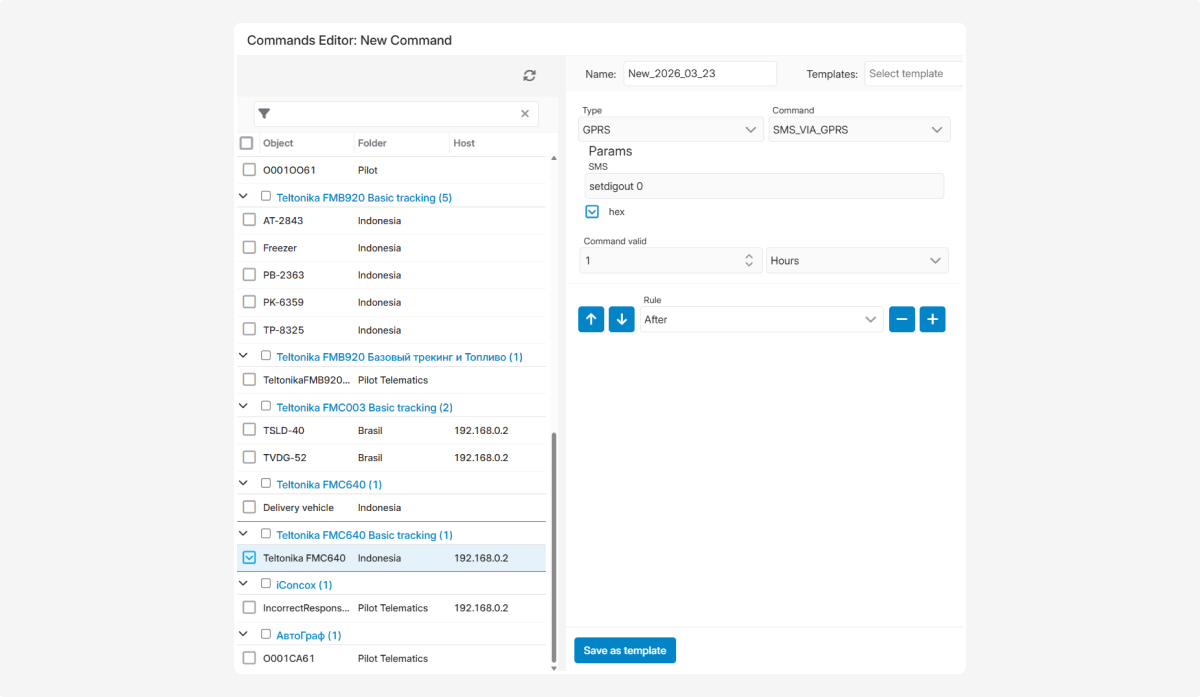Image resolution: width=1200 pixels, height=697 pixels.
Task: Click the filter funnel icon
Action: (264, 114)
